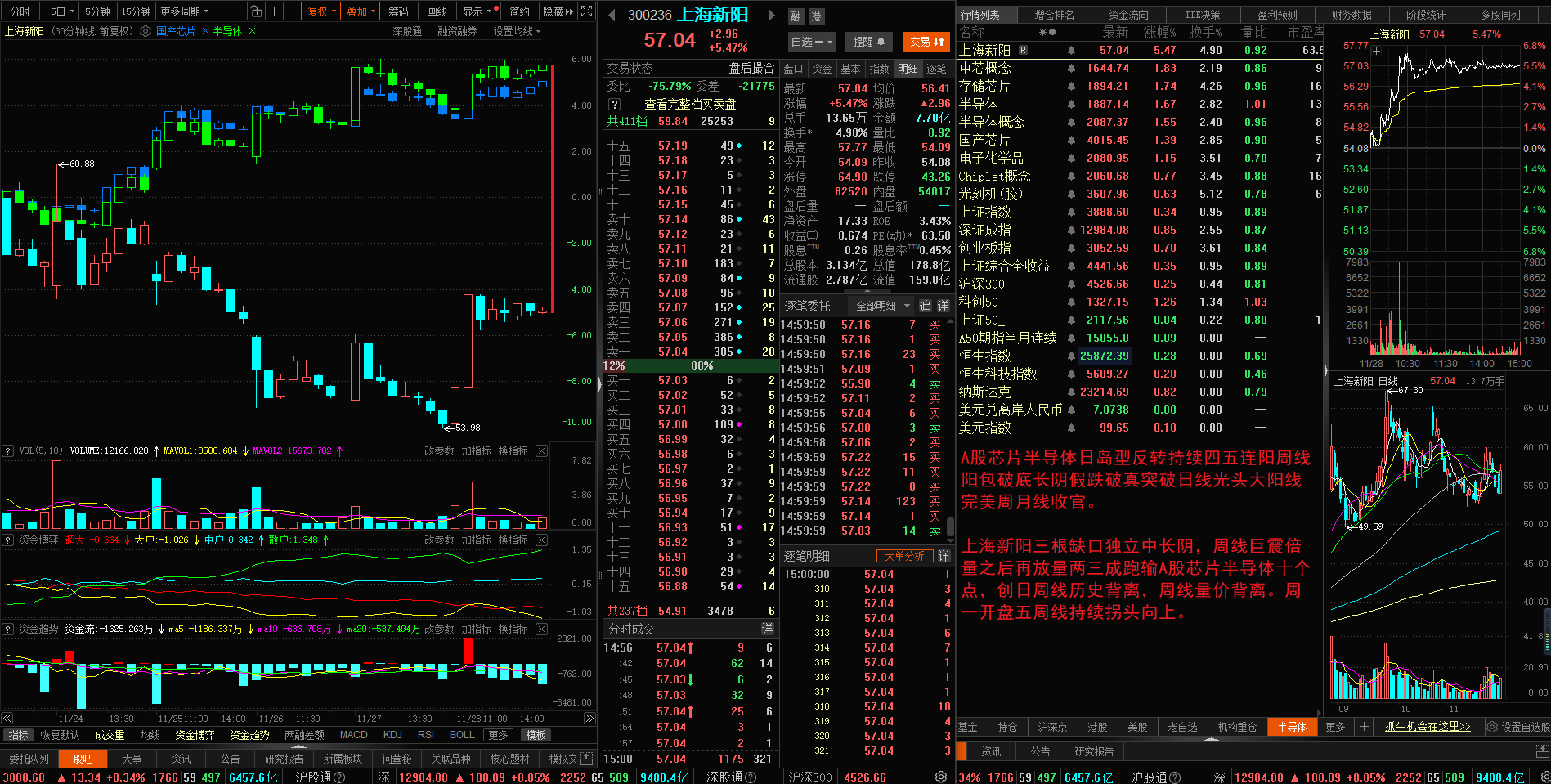
Task: Jump chart timeline backward with double-left arrows
Action: tap(7, 719)
